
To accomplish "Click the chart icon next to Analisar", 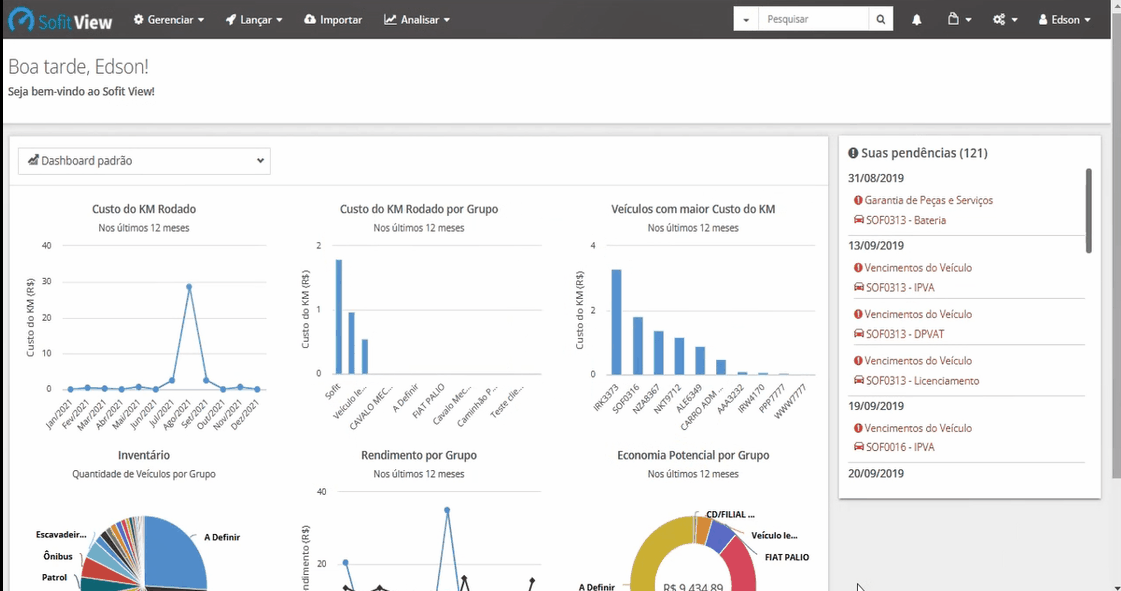I will 390,19.
